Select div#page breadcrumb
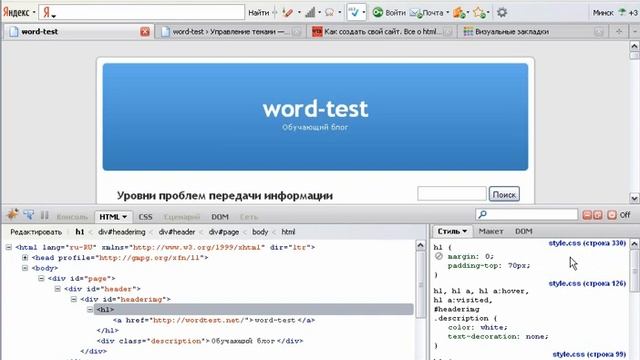This screenshot has height=360, width=640. (x=224, y=232)
